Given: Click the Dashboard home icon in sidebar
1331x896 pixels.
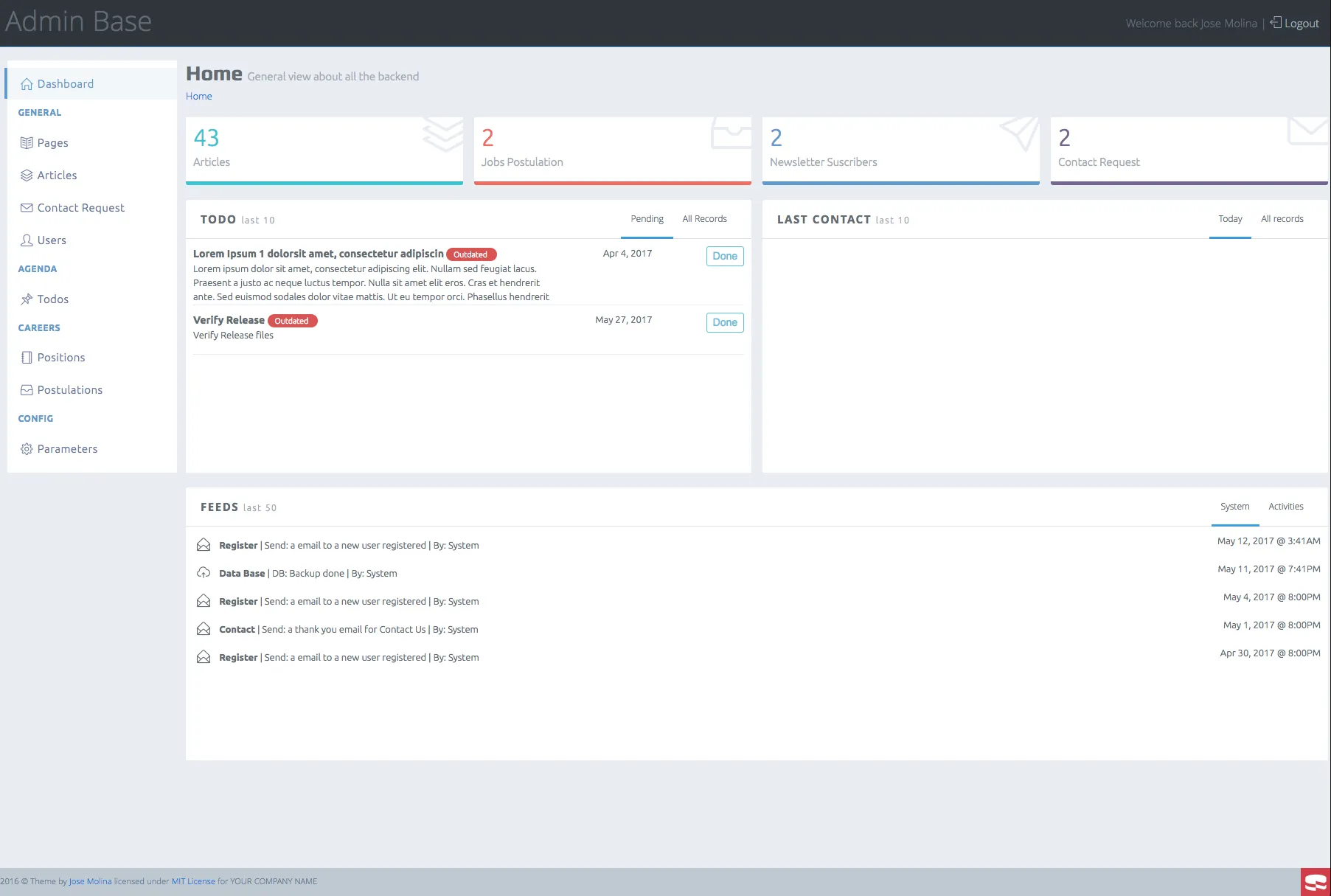Looking at the screenshot, I should point(27,84).
